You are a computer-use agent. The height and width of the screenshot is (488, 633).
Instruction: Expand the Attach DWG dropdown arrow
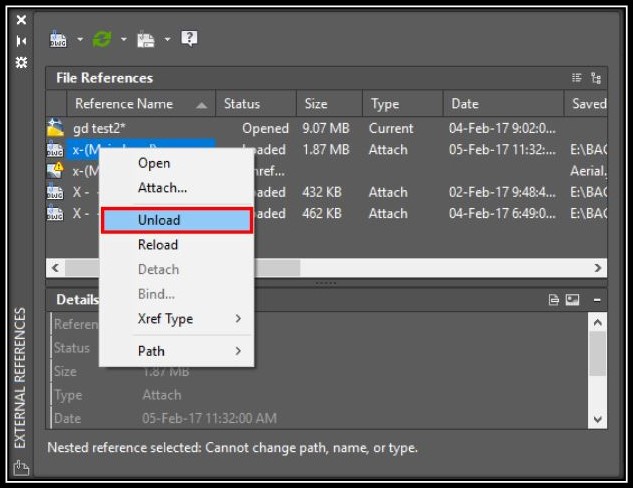point(80,39)
